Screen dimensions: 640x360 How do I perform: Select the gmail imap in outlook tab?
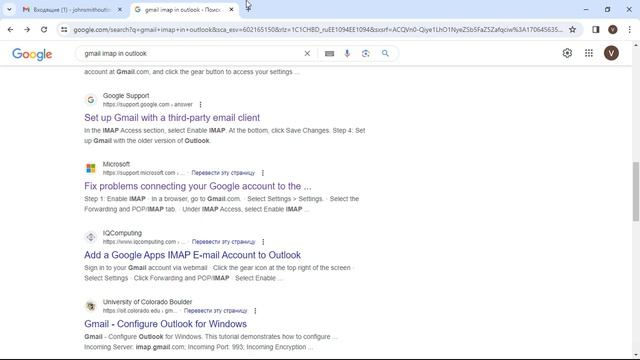(x=184, y=9)
